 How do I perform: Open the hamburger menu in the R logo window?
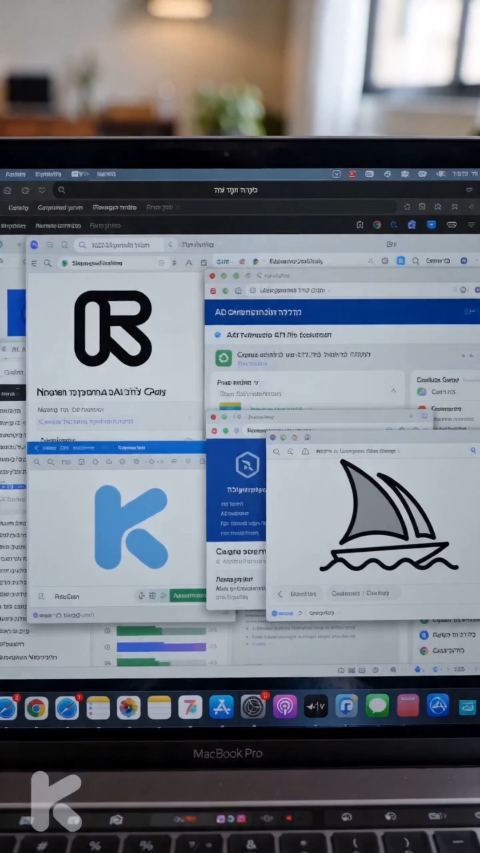pyautogui.click(x=33, y=263)
